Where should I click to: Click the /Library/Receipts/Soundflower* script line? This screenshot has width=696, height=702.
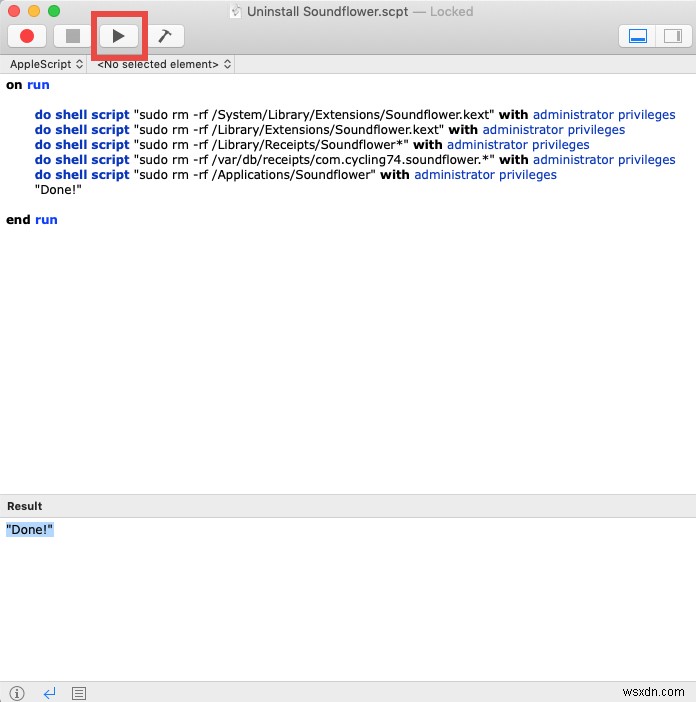pyautogui.click(x=312, y=145)
